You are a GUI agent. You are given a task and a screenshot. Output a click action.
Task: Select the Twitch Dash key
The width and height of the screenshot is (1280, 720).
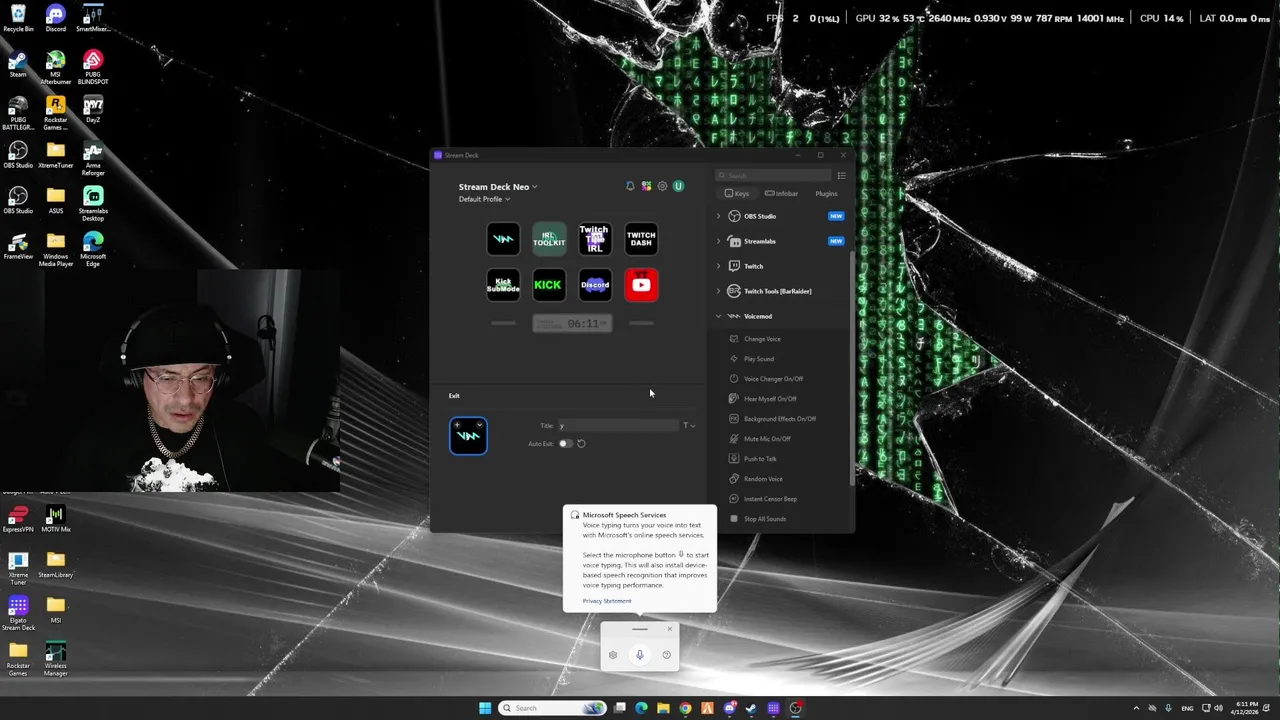pyautogui.click(x=641, y=239)
